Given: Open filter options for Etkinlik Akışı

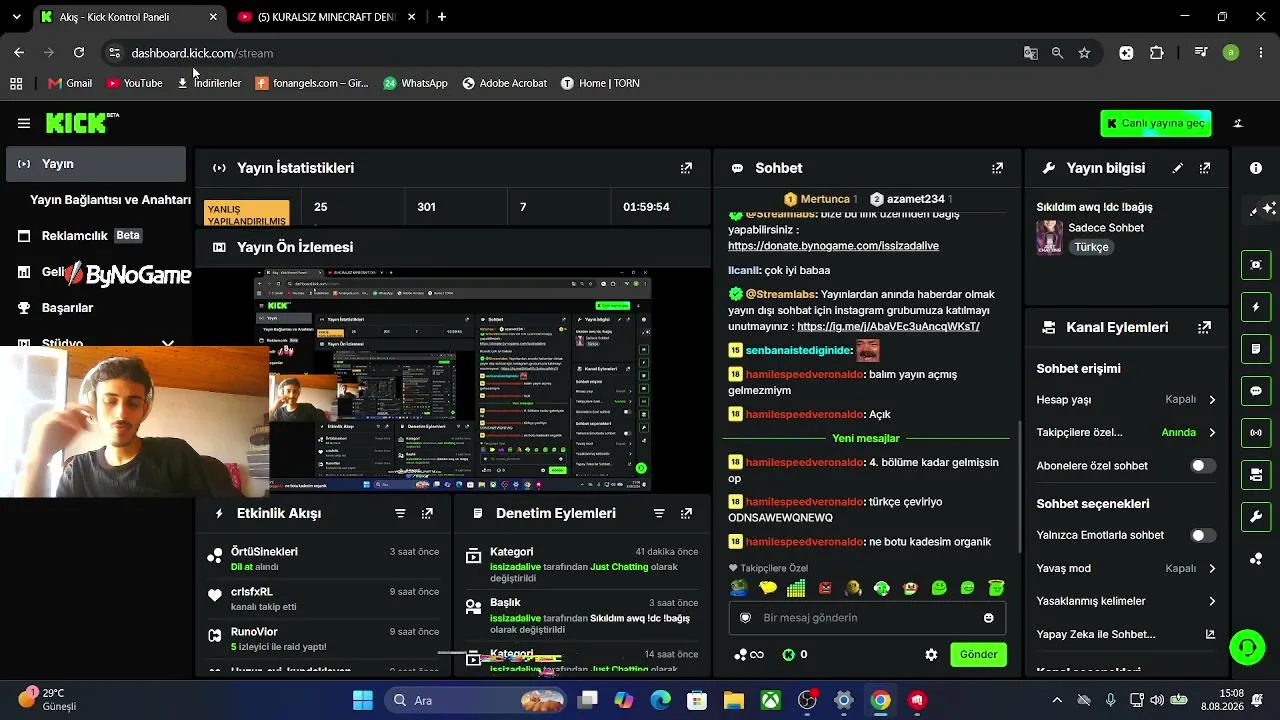Looking at the screenshot, I should [400, 513].
